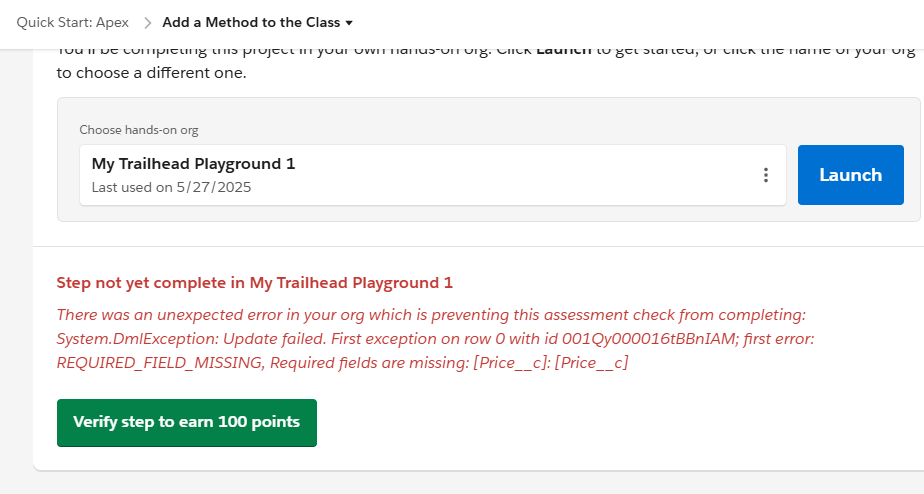Click the 'to choose a different one' text
This screenshot has height=494, width=924.
[x=151, y=73]
